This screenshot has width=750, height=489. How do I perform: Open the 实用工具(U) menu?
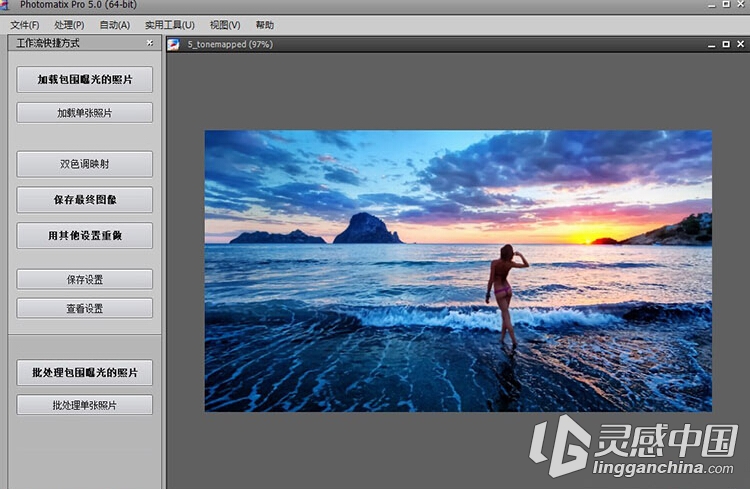click(170, 25)
